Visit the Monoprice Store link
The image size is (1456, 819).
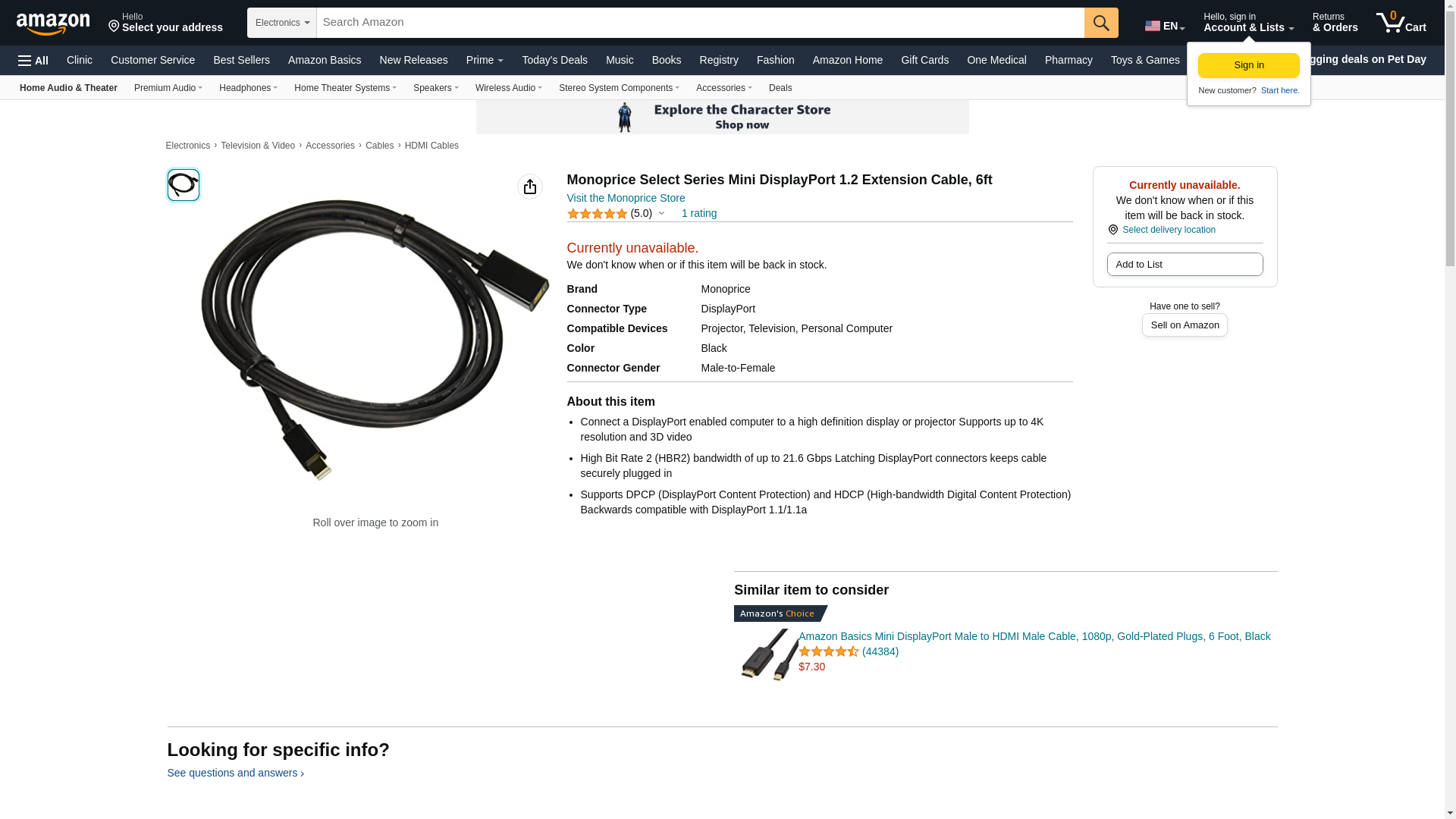pyautogui.click(x=626, y=198)
